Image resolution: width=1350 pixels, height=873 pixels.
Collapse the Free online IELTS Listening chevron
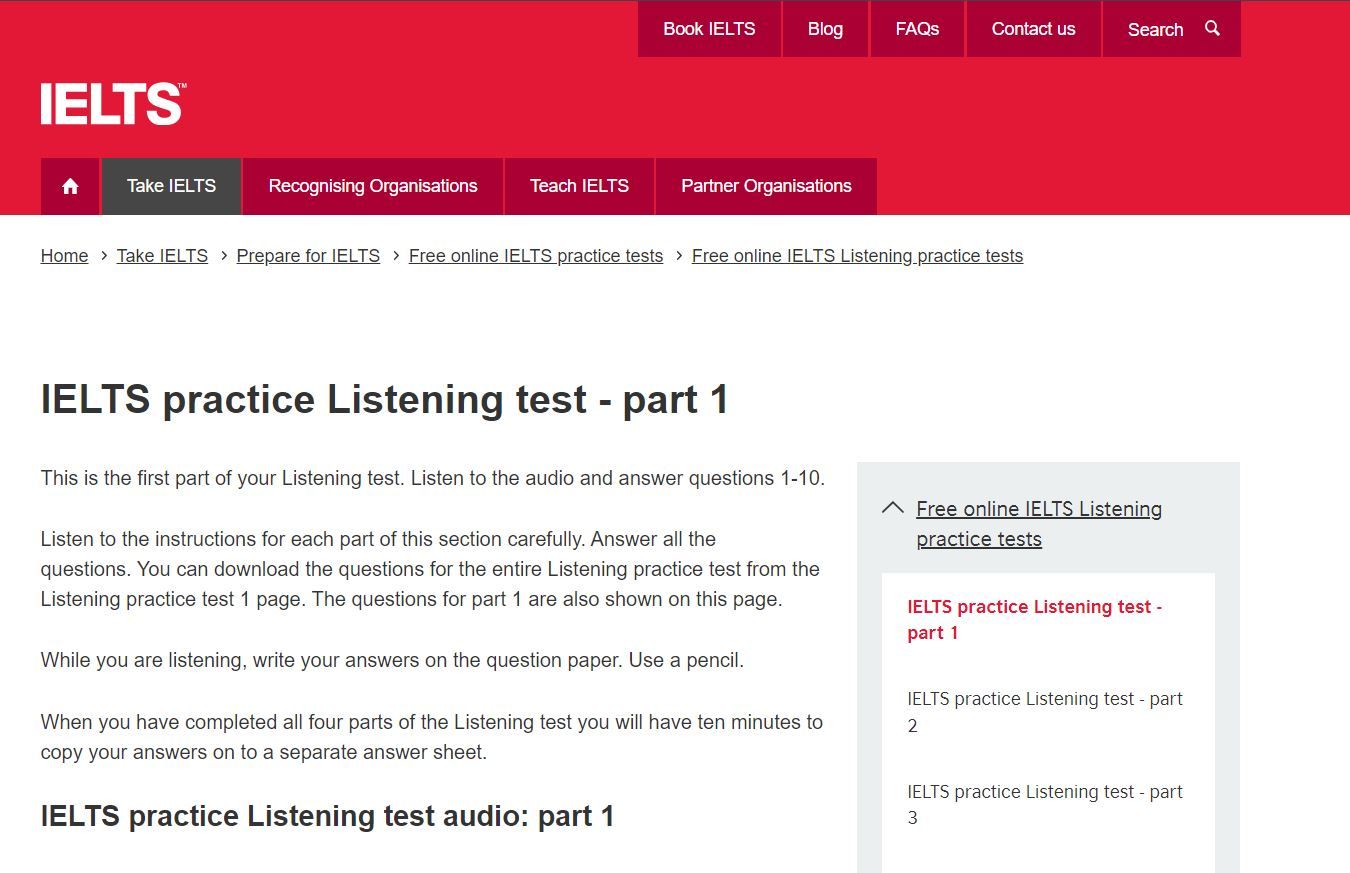click(x=893, y=508)
